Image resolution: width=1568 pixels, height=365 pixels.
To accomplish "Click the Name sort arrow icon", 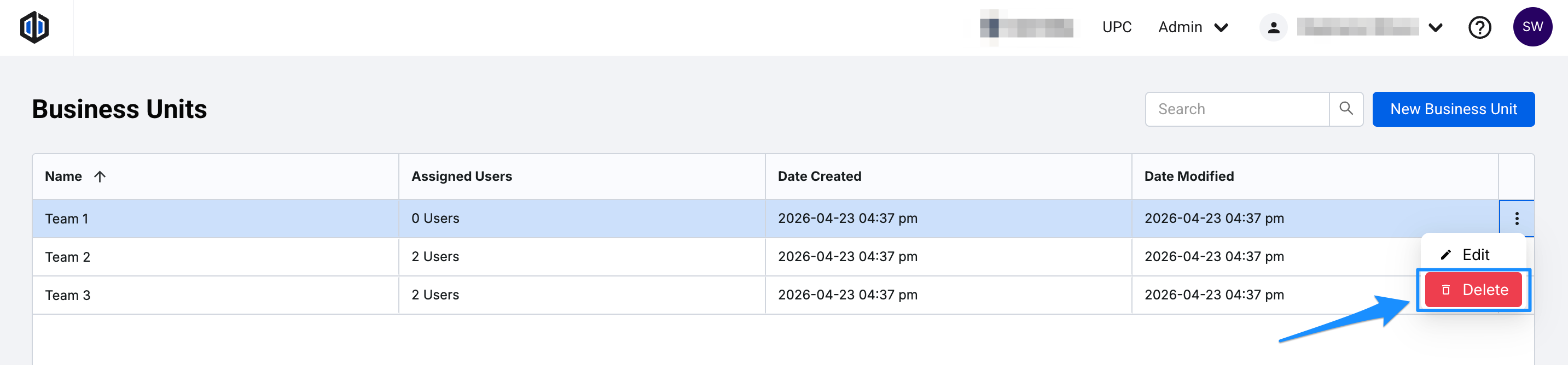I will coord(100,176).
